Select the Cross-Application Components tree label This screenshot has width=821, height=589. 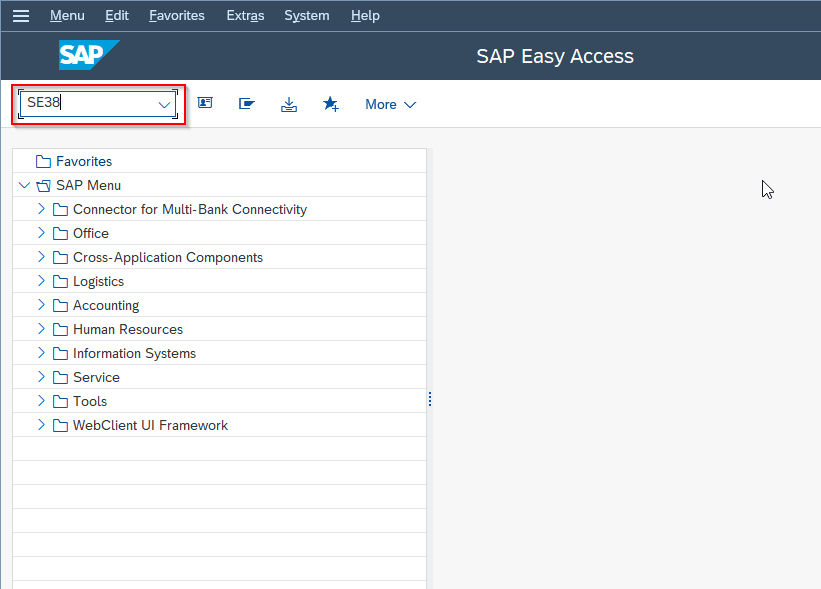(x=168, y=258)
